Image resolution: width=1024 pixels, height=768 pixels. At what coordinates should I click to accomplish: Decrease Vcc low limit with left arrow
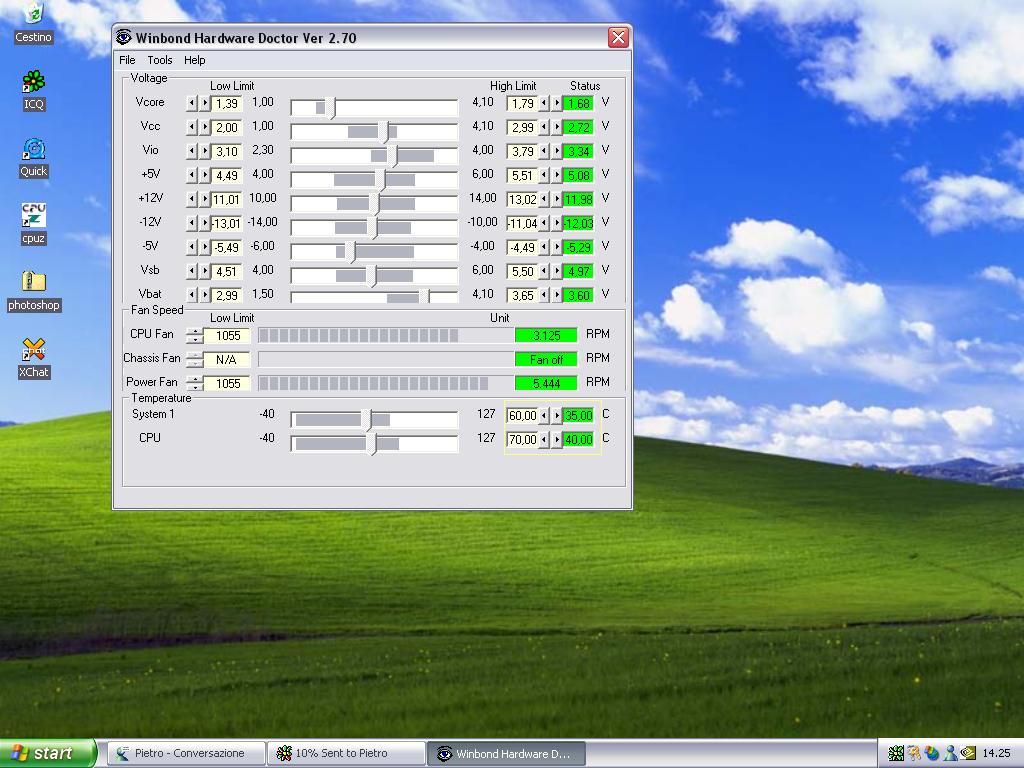click(x=191, y=127)
